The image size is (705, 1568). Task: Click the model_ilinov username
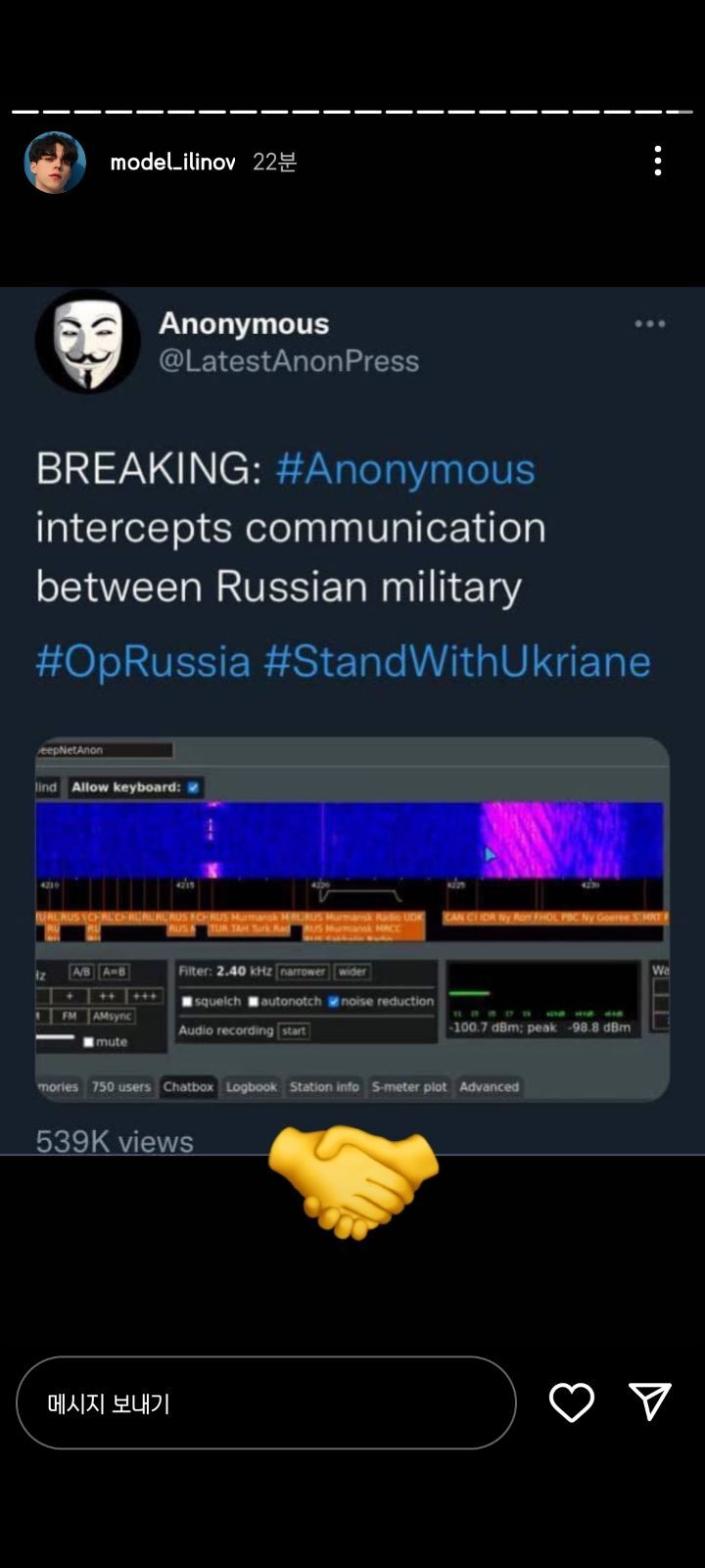coord(172,163)
